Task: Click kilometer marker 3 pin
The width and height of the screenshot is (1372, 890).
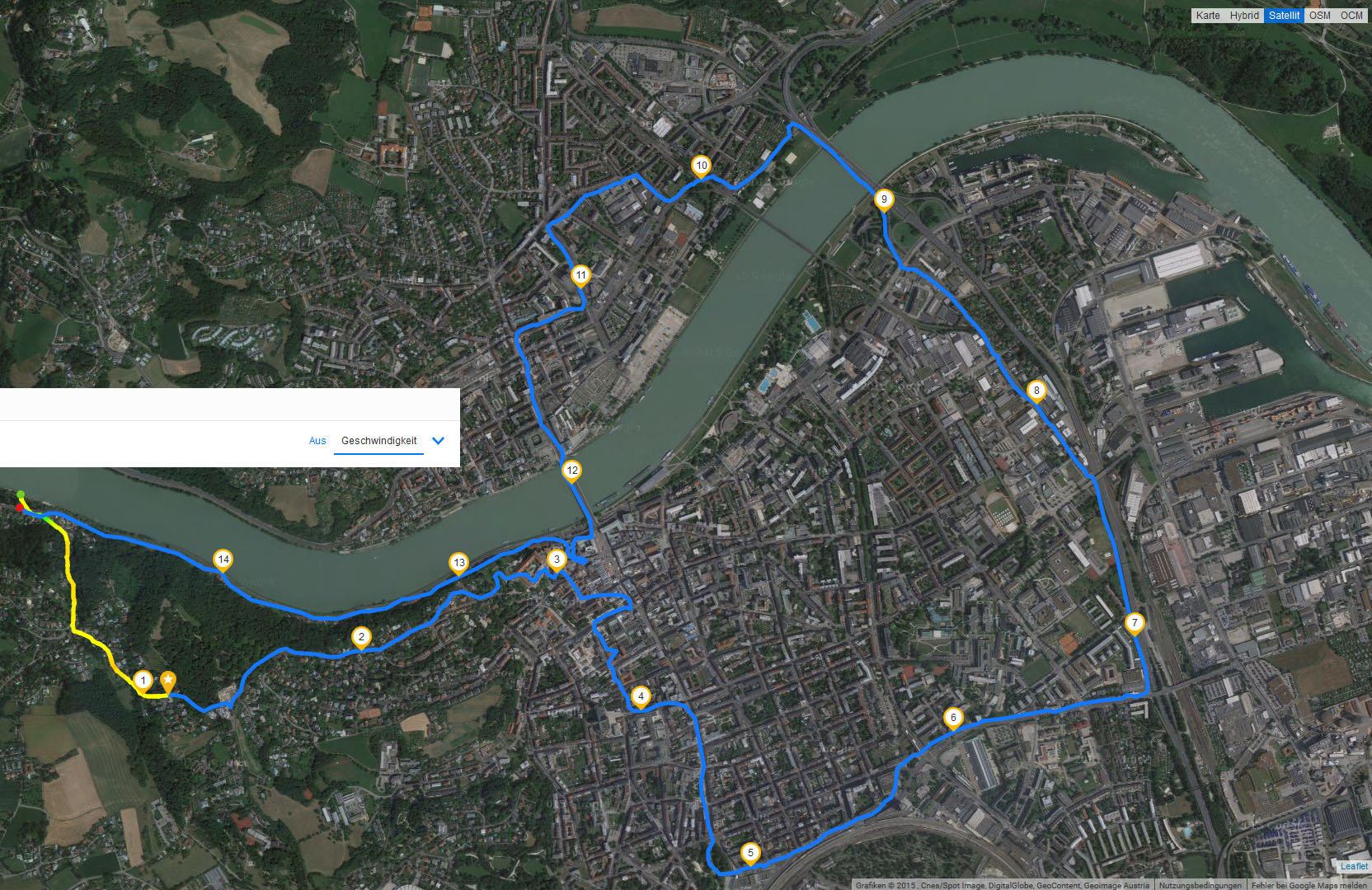Action: (x=557, y=560)
